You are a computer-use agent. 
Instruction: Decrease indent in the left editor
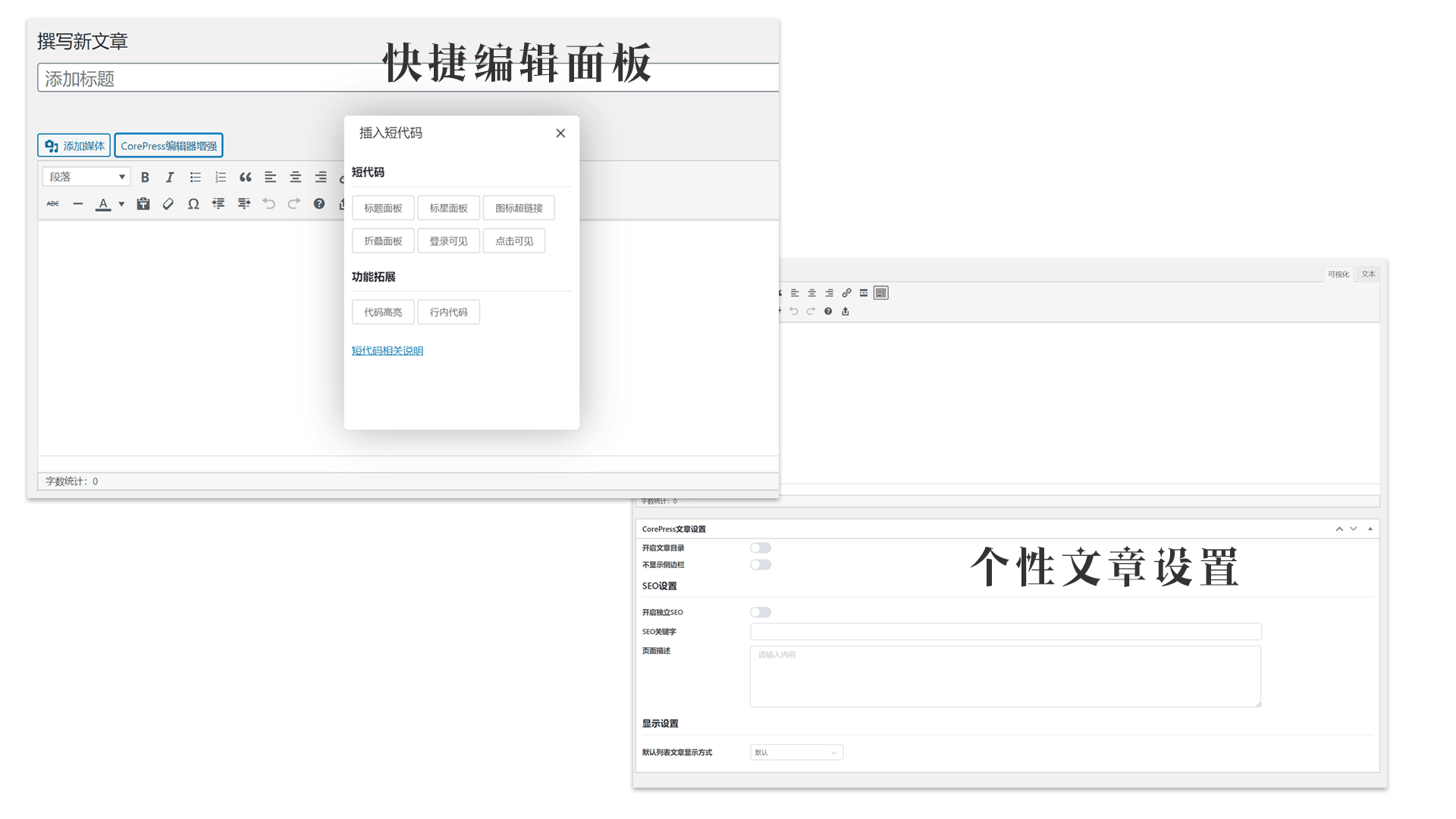click(x=218, y=203)
